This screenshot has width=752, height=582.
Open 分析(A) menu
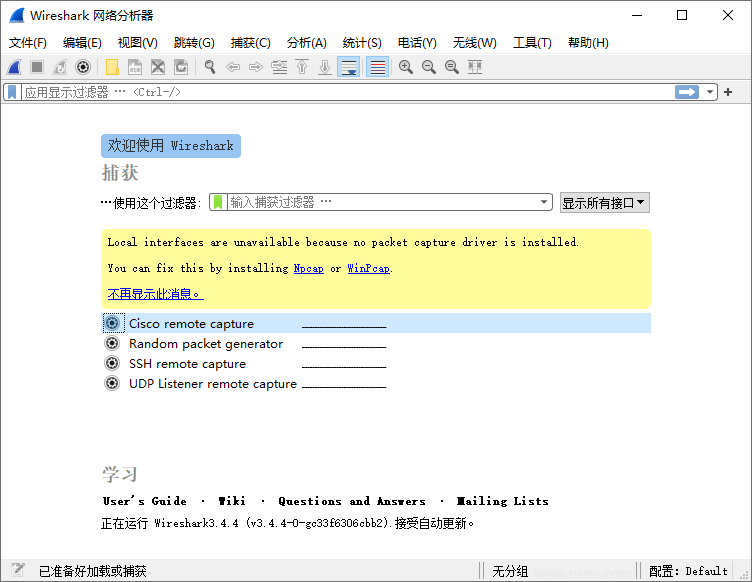[x=306, y=43]
